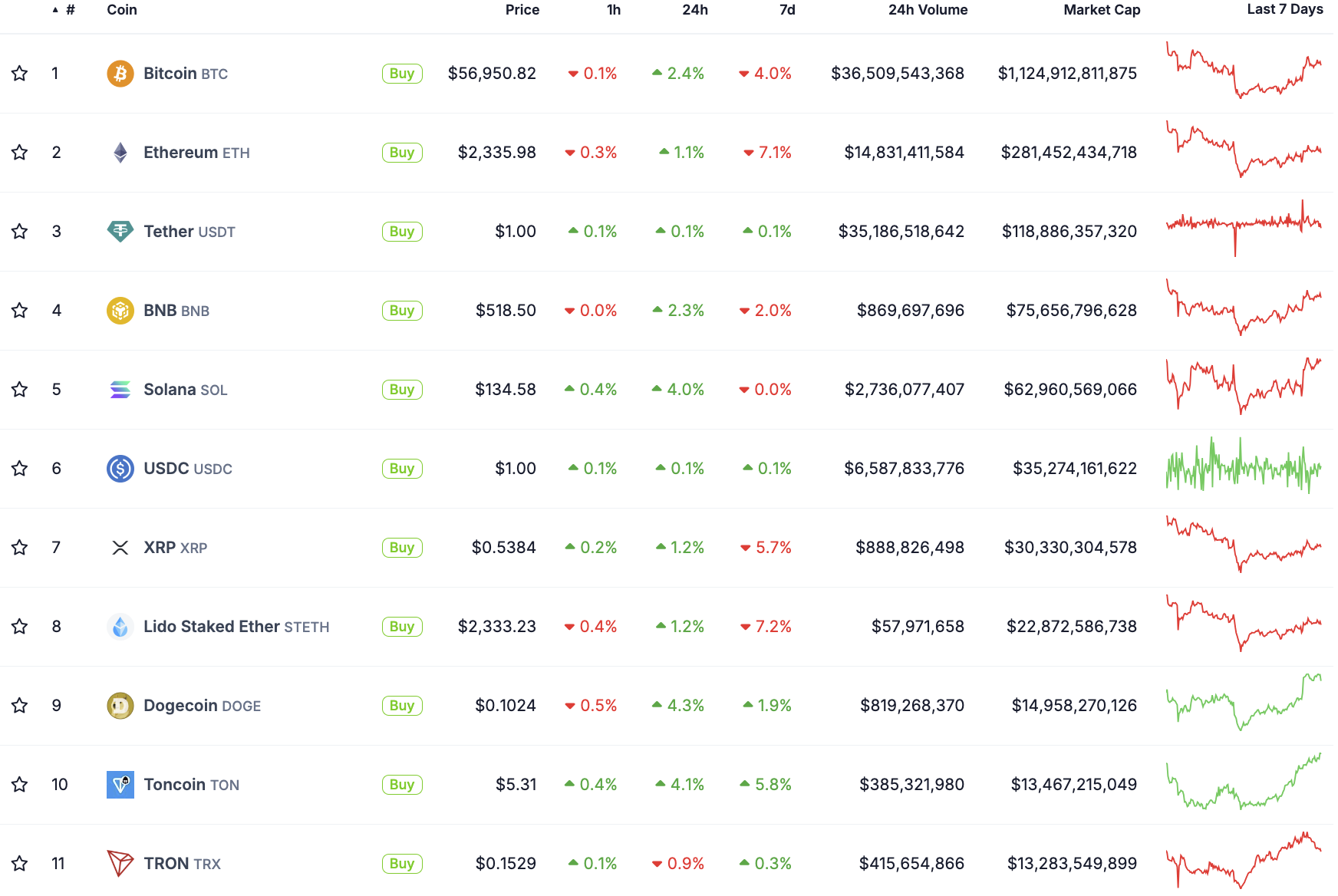Sort by rank using the # arrow
The height and width of the screenshot is (896, 1338).
(x=56, y=10)
